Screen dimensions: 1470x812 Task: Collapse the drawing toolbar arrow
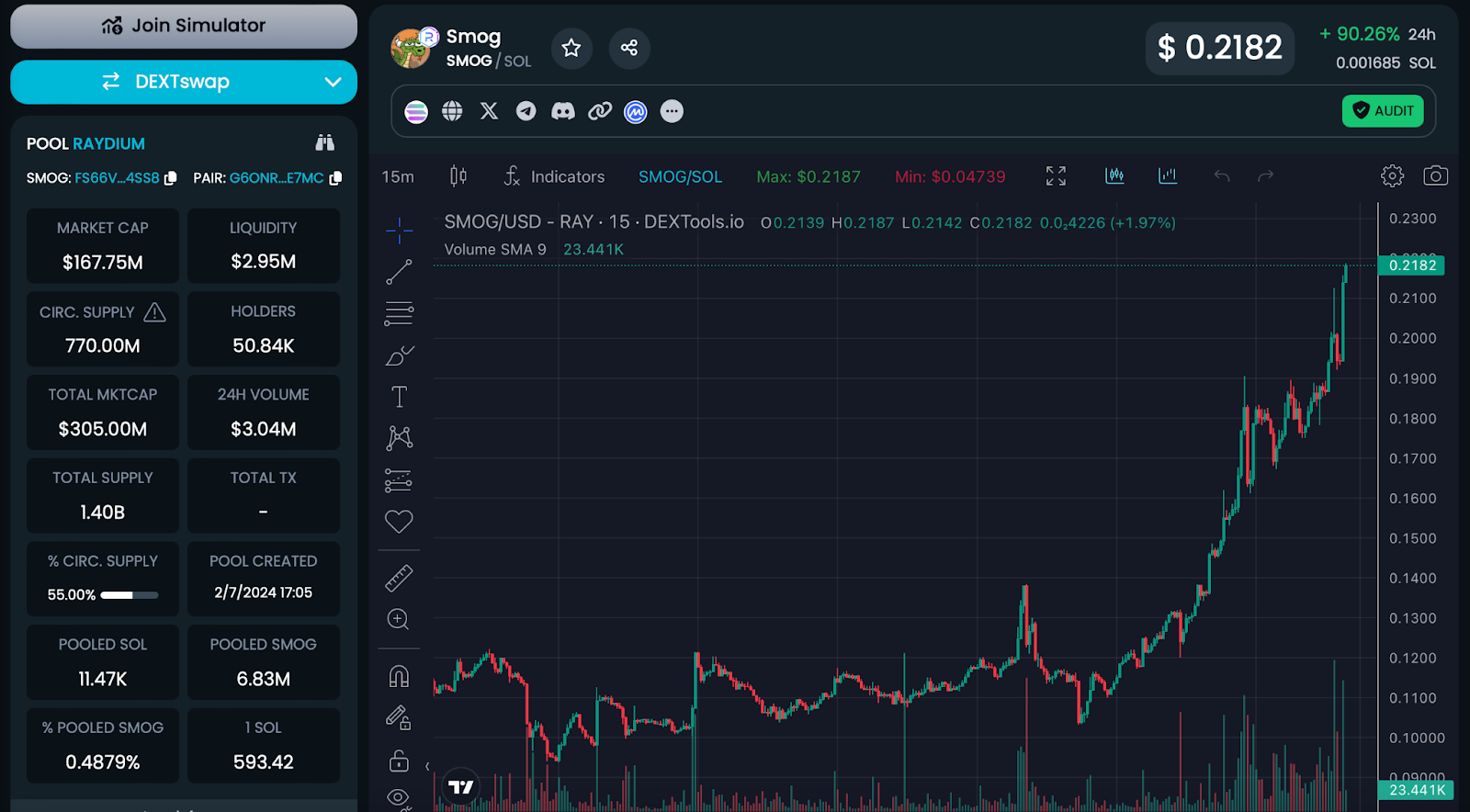[x=427, y=766]
